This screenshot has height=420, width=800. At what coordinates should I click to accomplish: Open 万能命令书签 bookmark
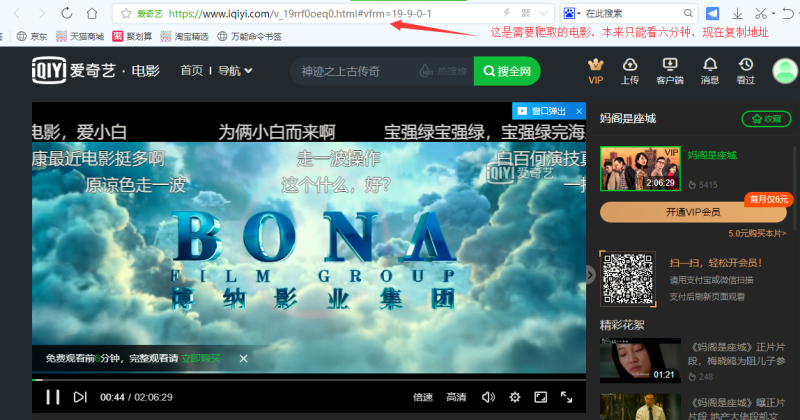pos(249,36)
